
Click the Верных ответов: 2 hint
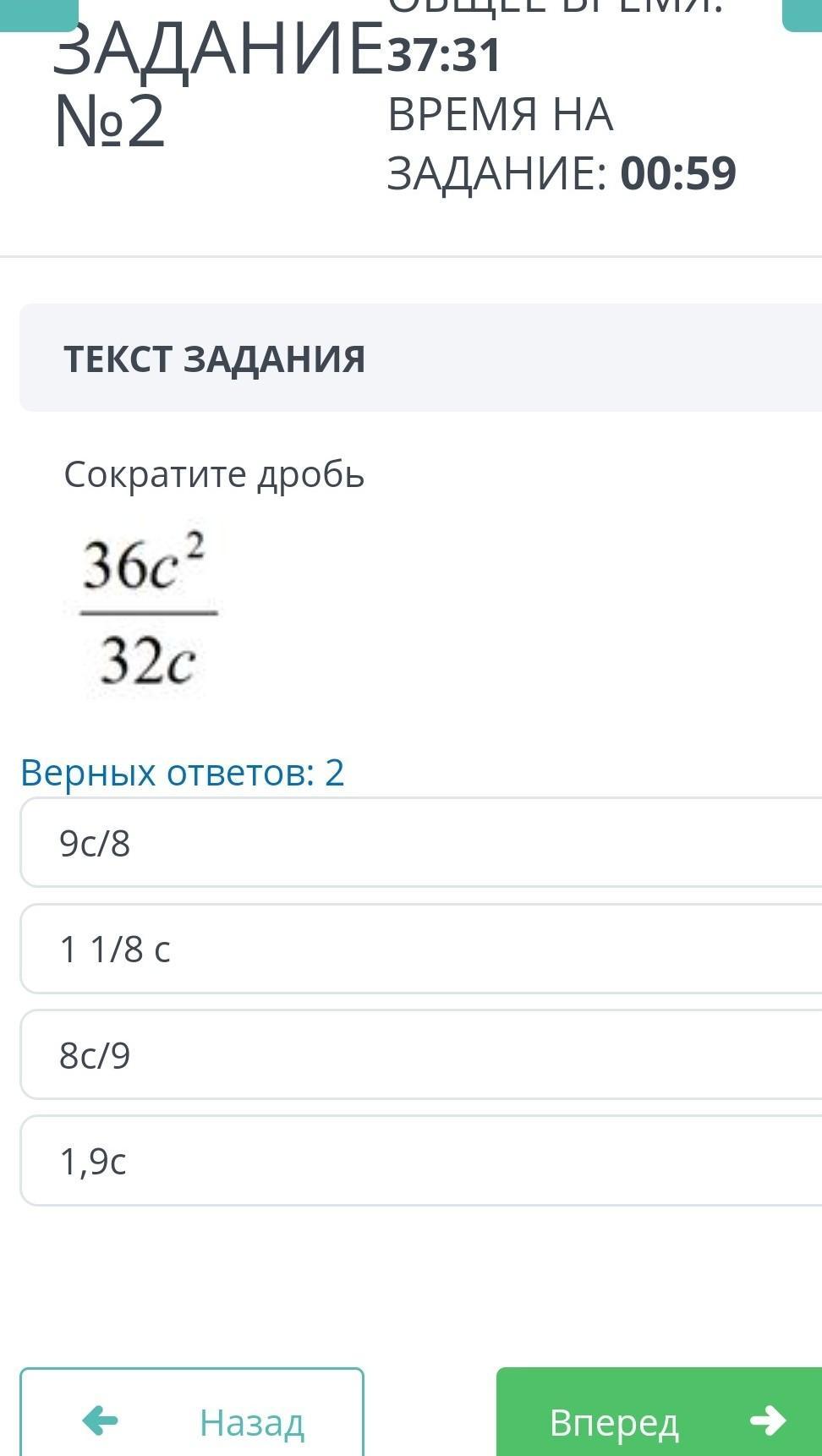pos(183,772)
